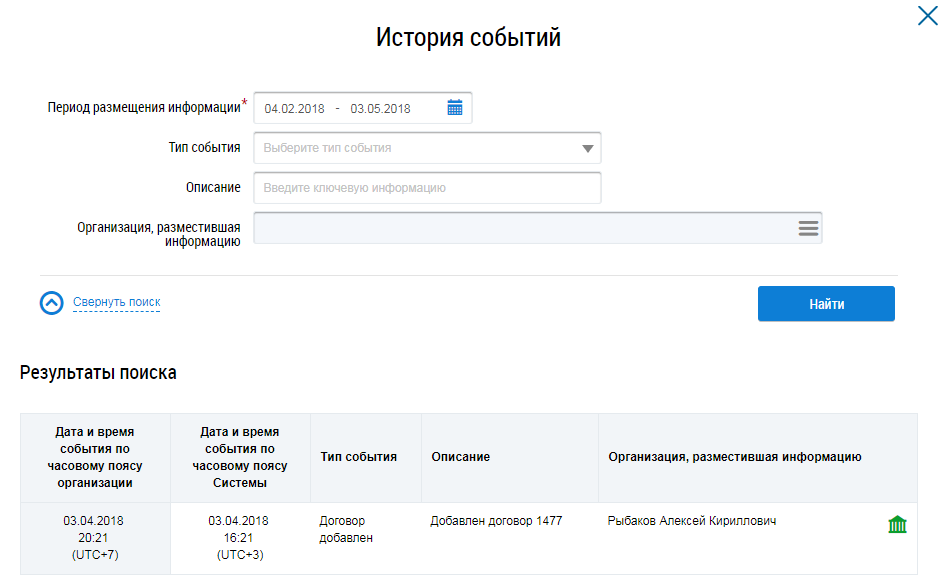Click the Описание keyword input field
944x587 pixels.
pos(427,188)
